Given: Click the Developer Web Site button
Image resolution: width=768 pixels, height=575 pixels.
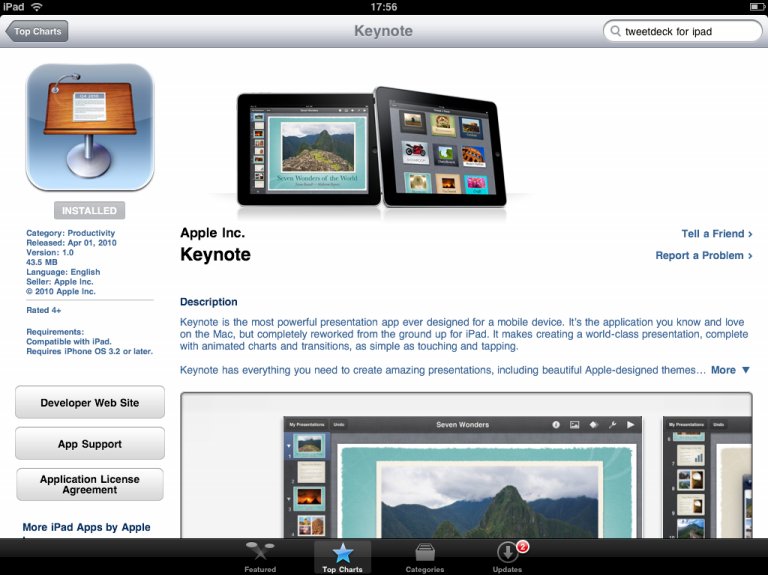Looking at the screenshot, I should [90, 403].
